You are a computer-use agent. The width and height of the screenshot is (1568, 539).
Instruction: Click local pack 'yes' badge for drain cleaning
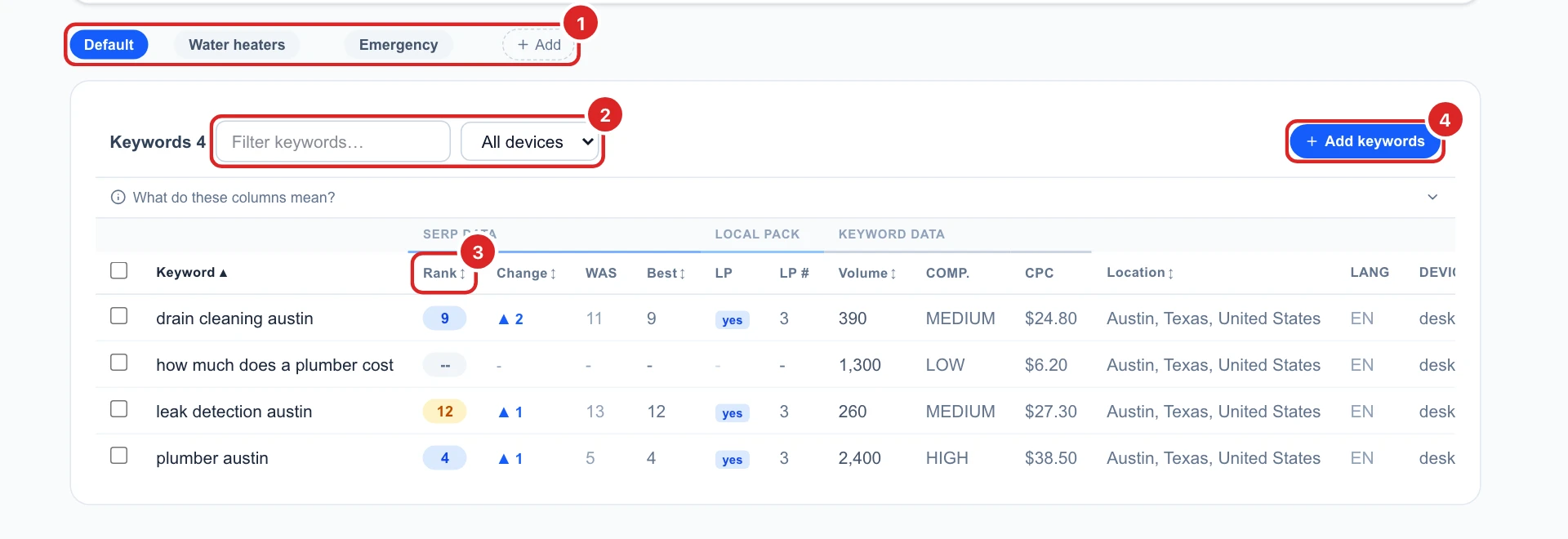coord(732,320)
